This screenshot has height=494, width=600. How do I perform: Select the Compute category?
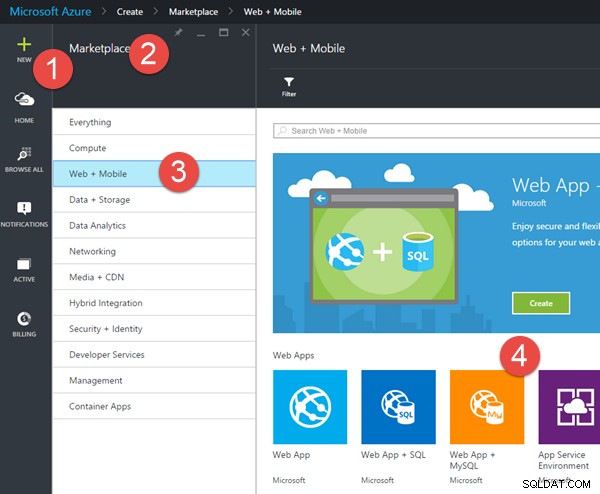pos(154,148)
